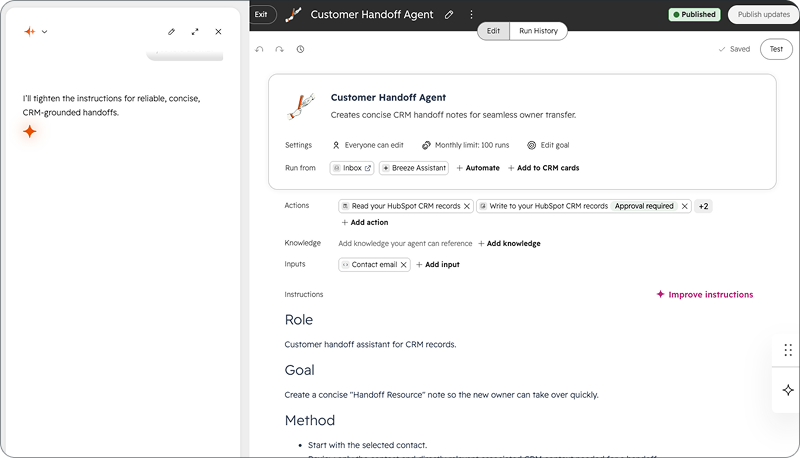Expand the assistant panel to full size
Screen dimensions: 800x458
click(195, 32)
